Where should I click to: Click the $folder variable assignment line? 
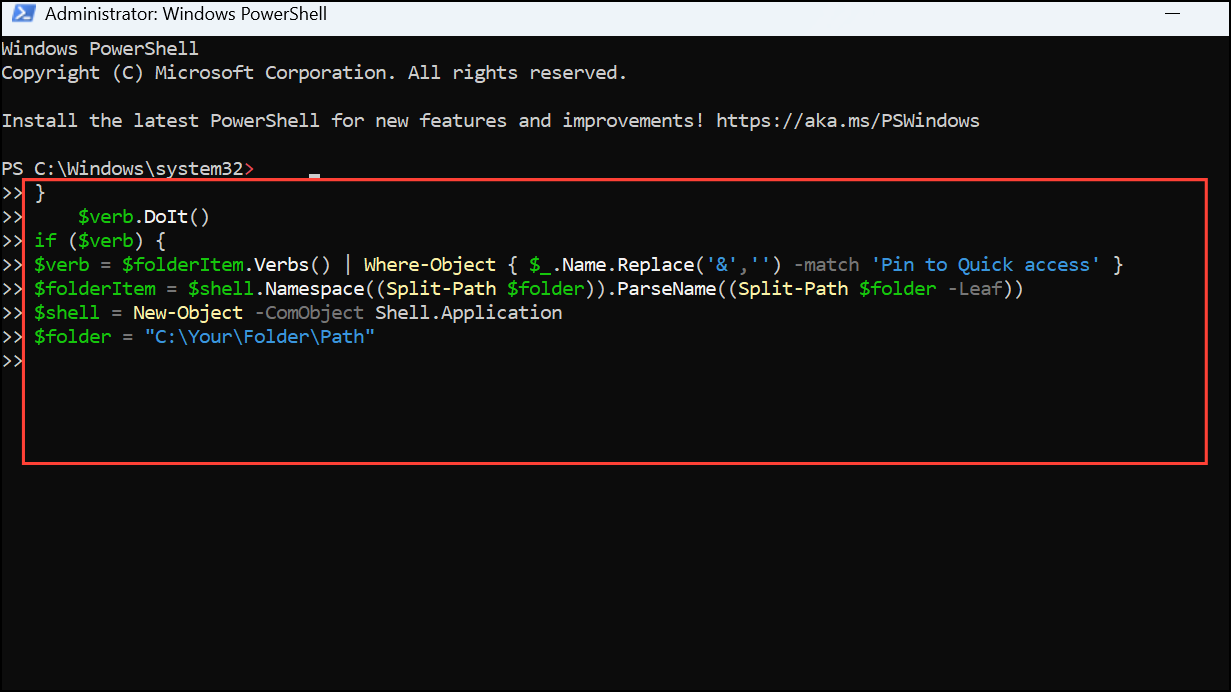click(x=73, y=336)
